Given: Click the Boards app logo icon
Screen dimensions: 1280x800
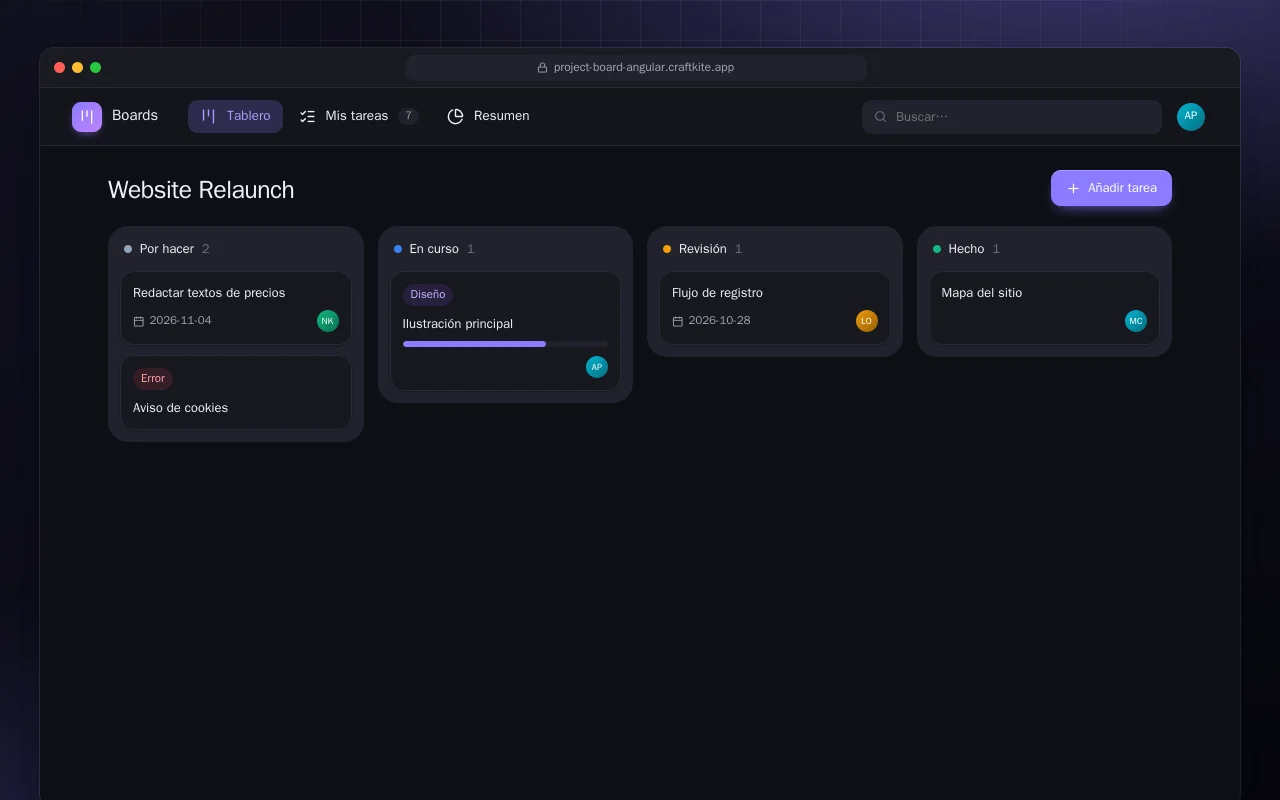Looking at the screenshot, I should (x=87, y=117).
